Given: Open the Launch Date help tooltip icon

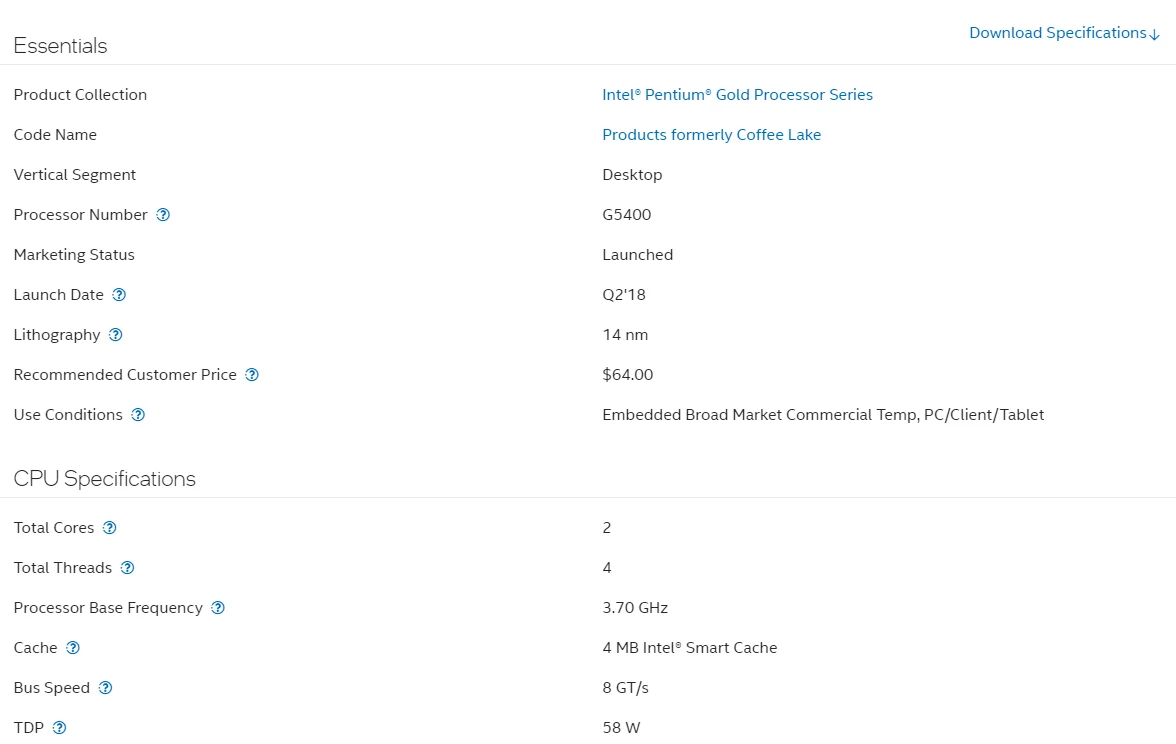Looking at the screenshot, I should [x=119, y=295].
